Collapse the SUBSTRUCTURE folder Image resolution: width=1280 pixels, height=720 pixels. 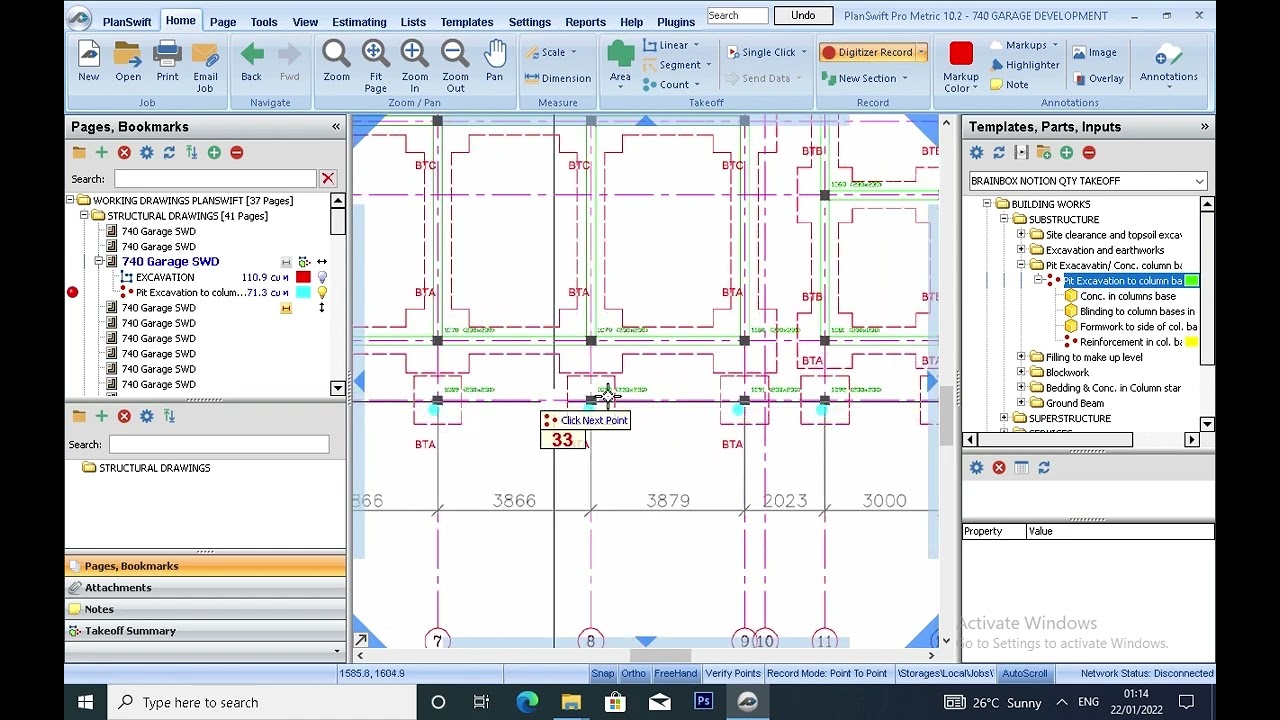(x=1004, y=220)
